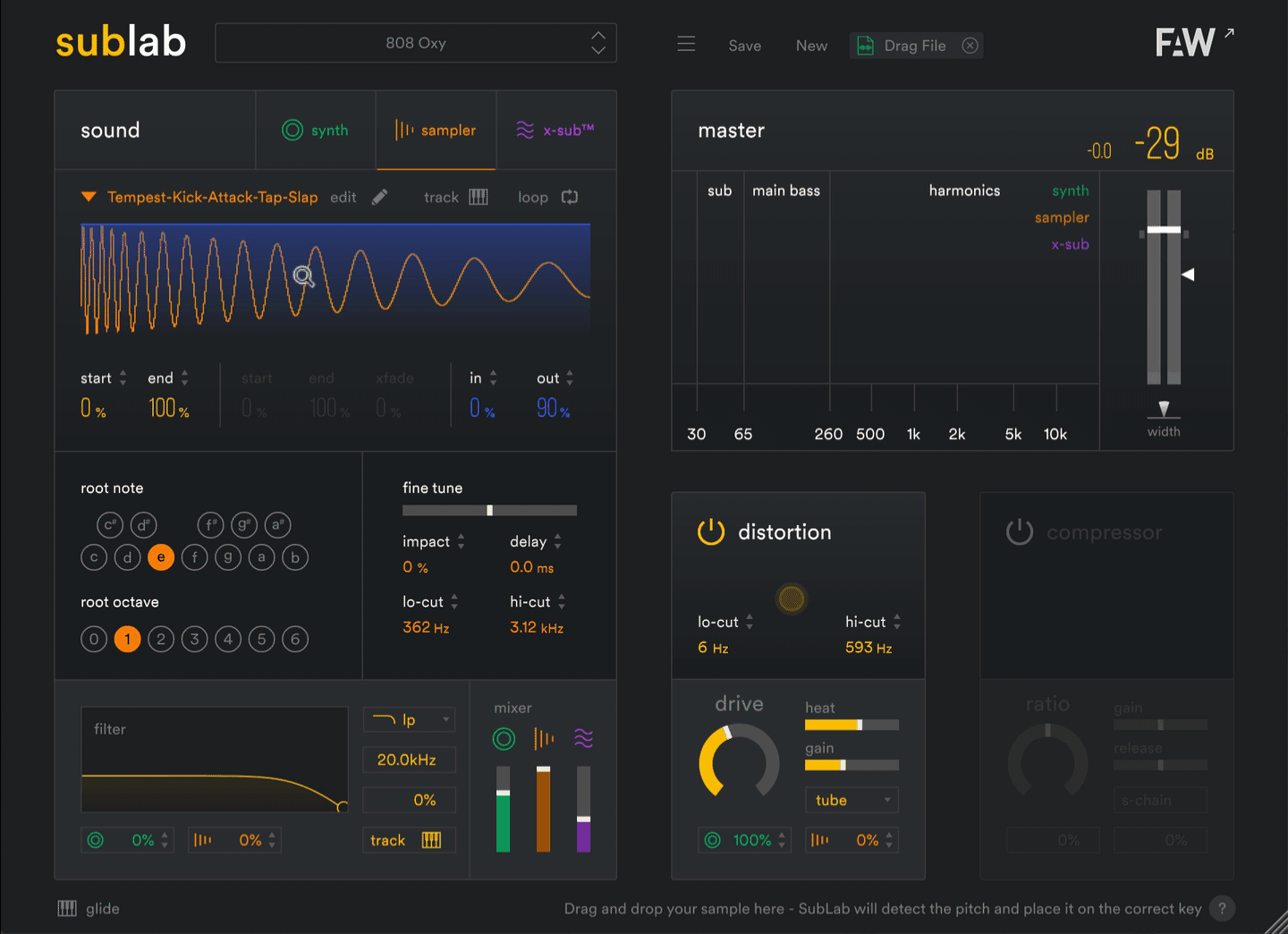Click New preset button
1288x934 pixels.
tap(811, 46)
